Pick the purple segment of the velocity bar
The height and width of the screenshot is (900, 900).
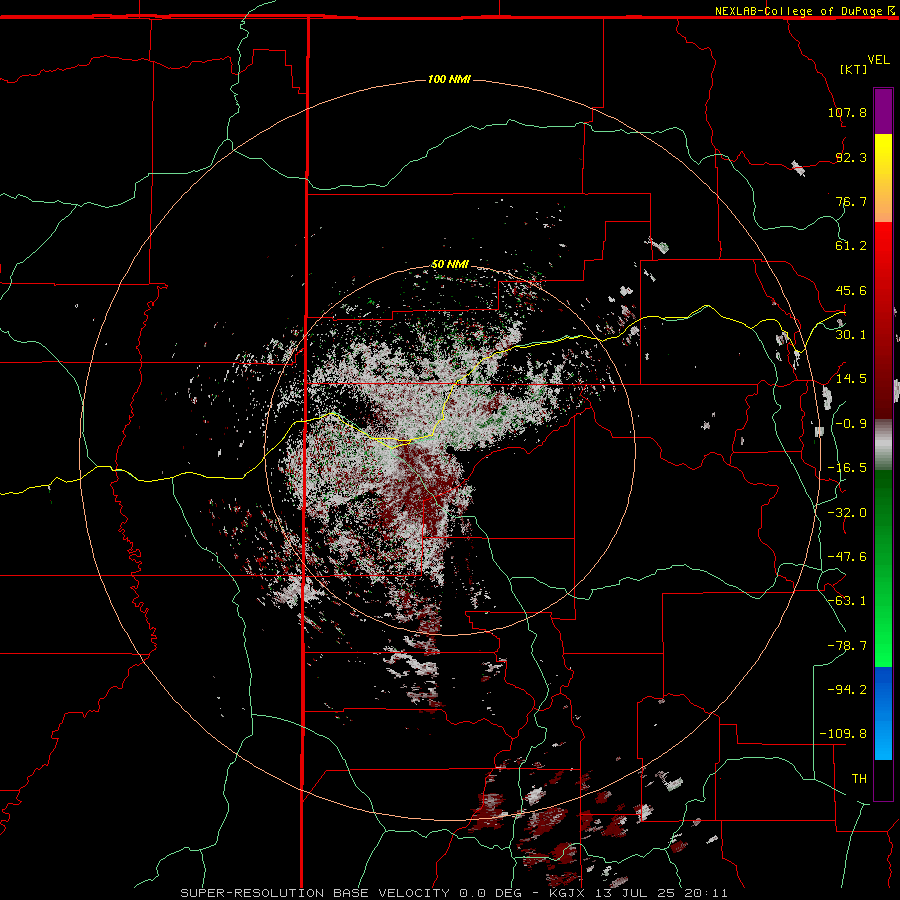click(x=883, y=112)
